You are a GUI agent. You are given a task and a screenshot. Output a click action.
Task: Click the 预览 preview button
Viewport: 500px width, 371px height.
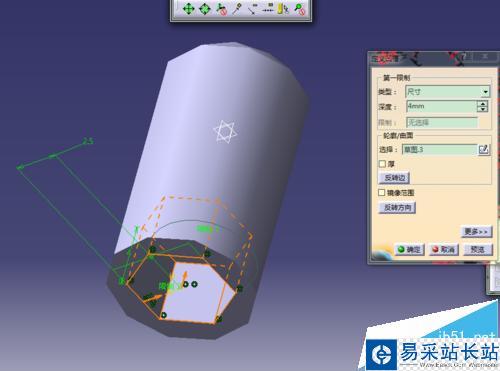(478, 249)
